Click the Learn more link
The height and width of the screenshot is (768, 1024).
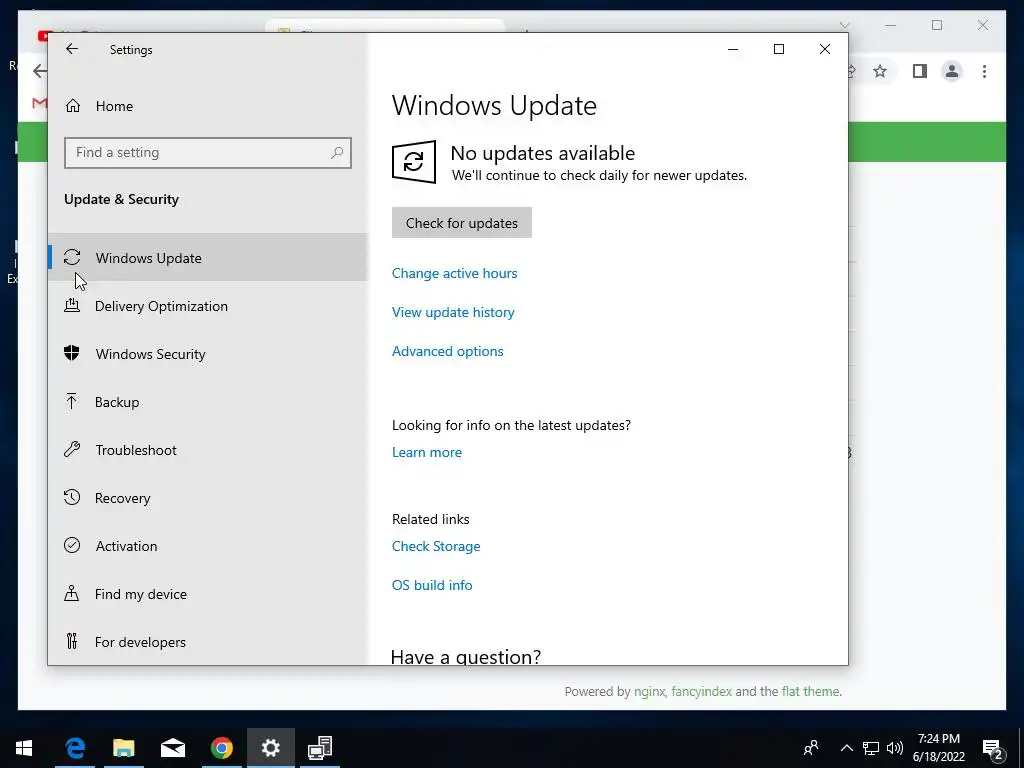(x=426, y=452)
